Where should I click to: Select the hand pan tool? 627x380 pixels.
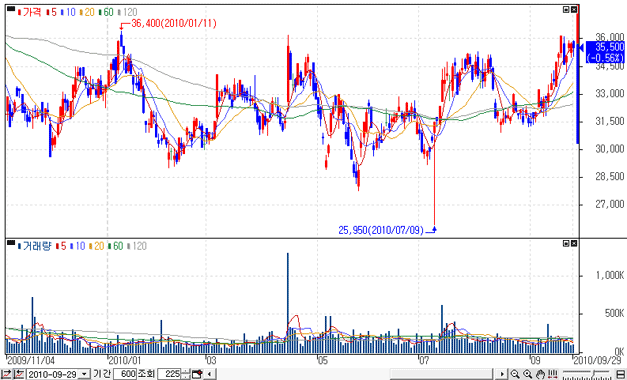[541, 374]
